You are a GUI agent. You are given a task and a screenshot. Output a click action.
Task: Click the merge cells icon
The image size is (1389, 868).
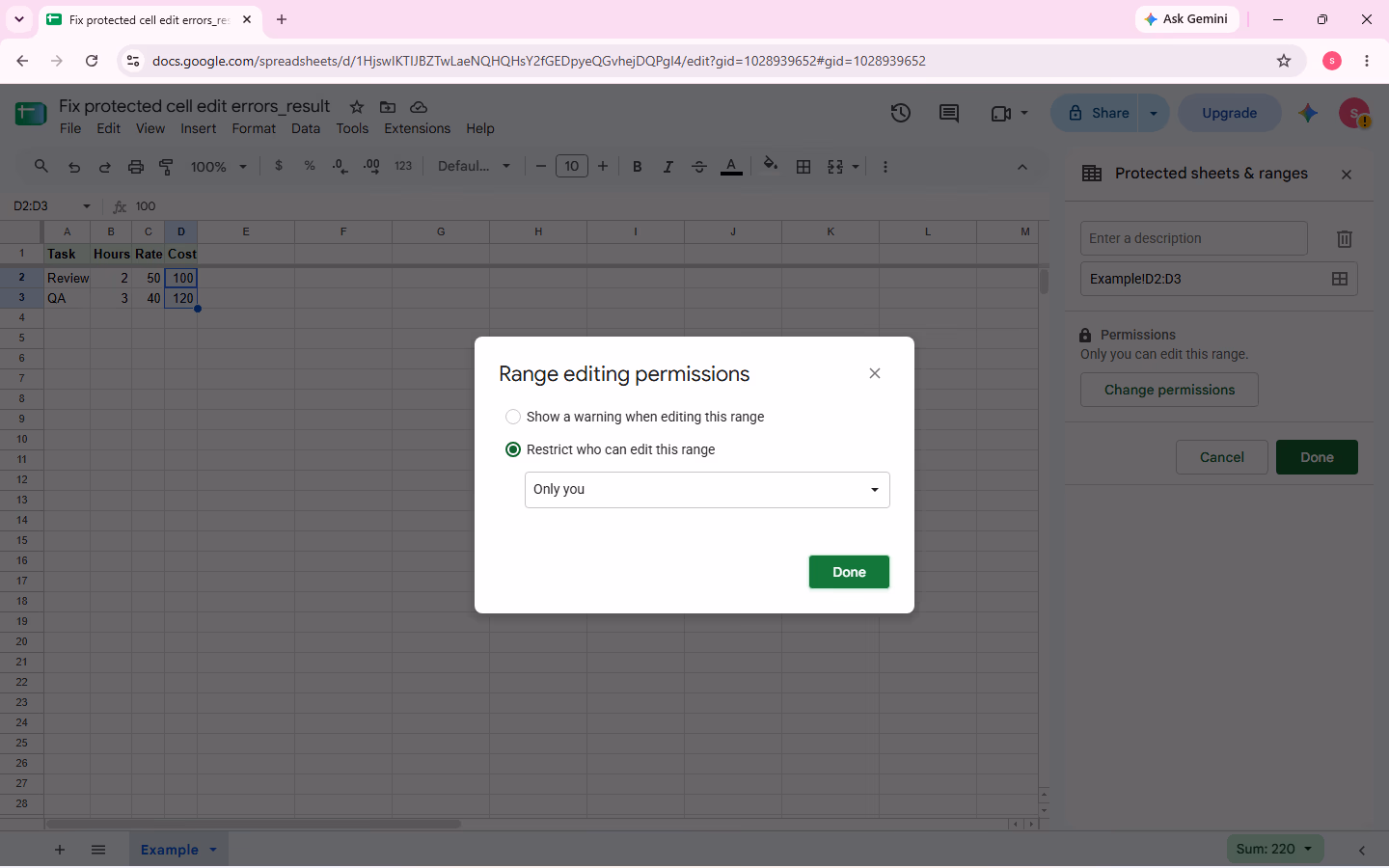pos(835,166)
